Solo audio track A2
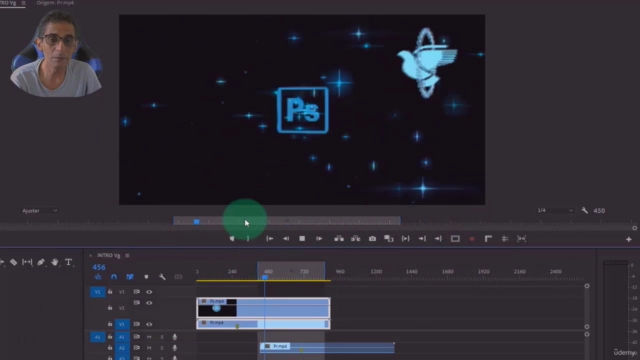Image resolution: width=640 pixels, height=360 pixels. pos(162,348)
